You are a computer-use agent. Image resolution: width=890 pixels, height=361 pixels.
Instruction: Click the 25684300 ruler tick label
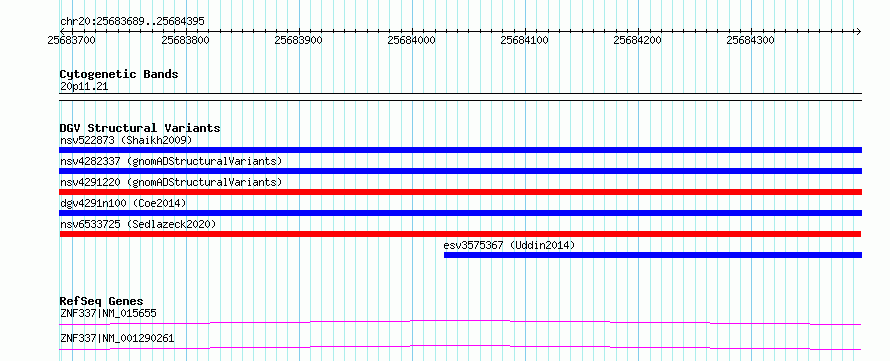[x=751, y=40]
